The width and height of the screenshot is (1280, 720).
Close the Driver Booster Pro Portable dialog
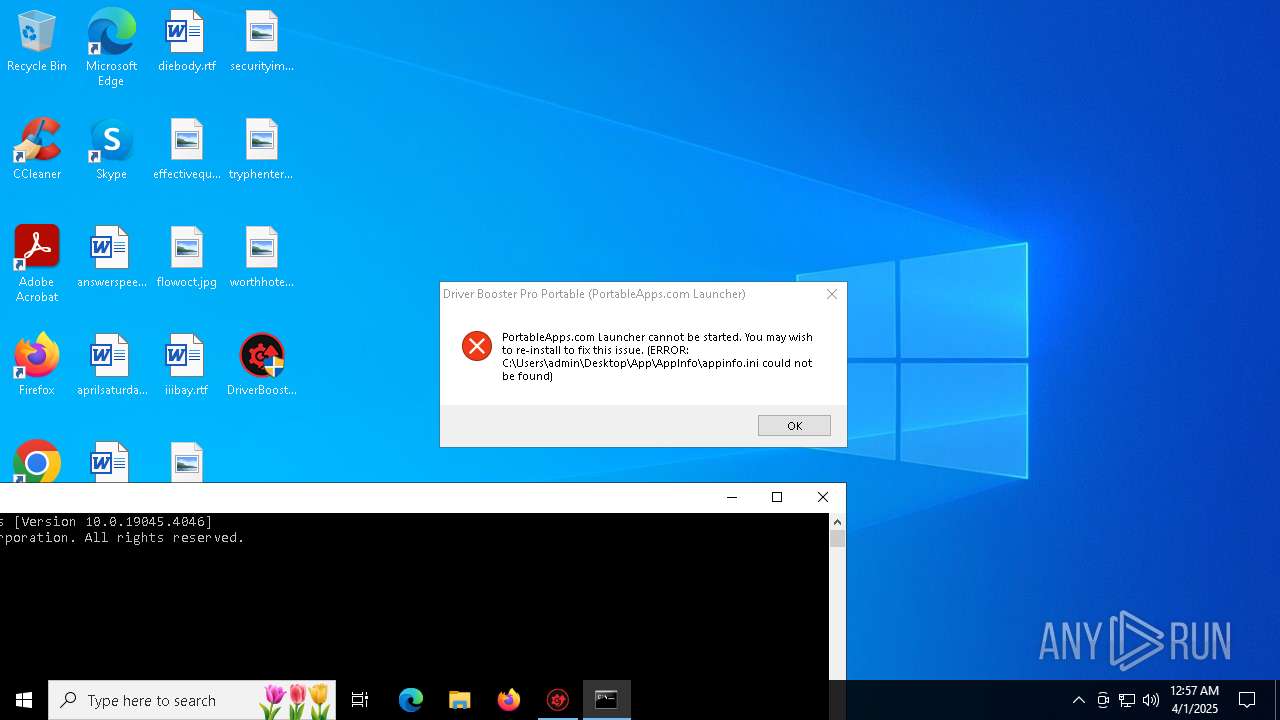[831, 294]
